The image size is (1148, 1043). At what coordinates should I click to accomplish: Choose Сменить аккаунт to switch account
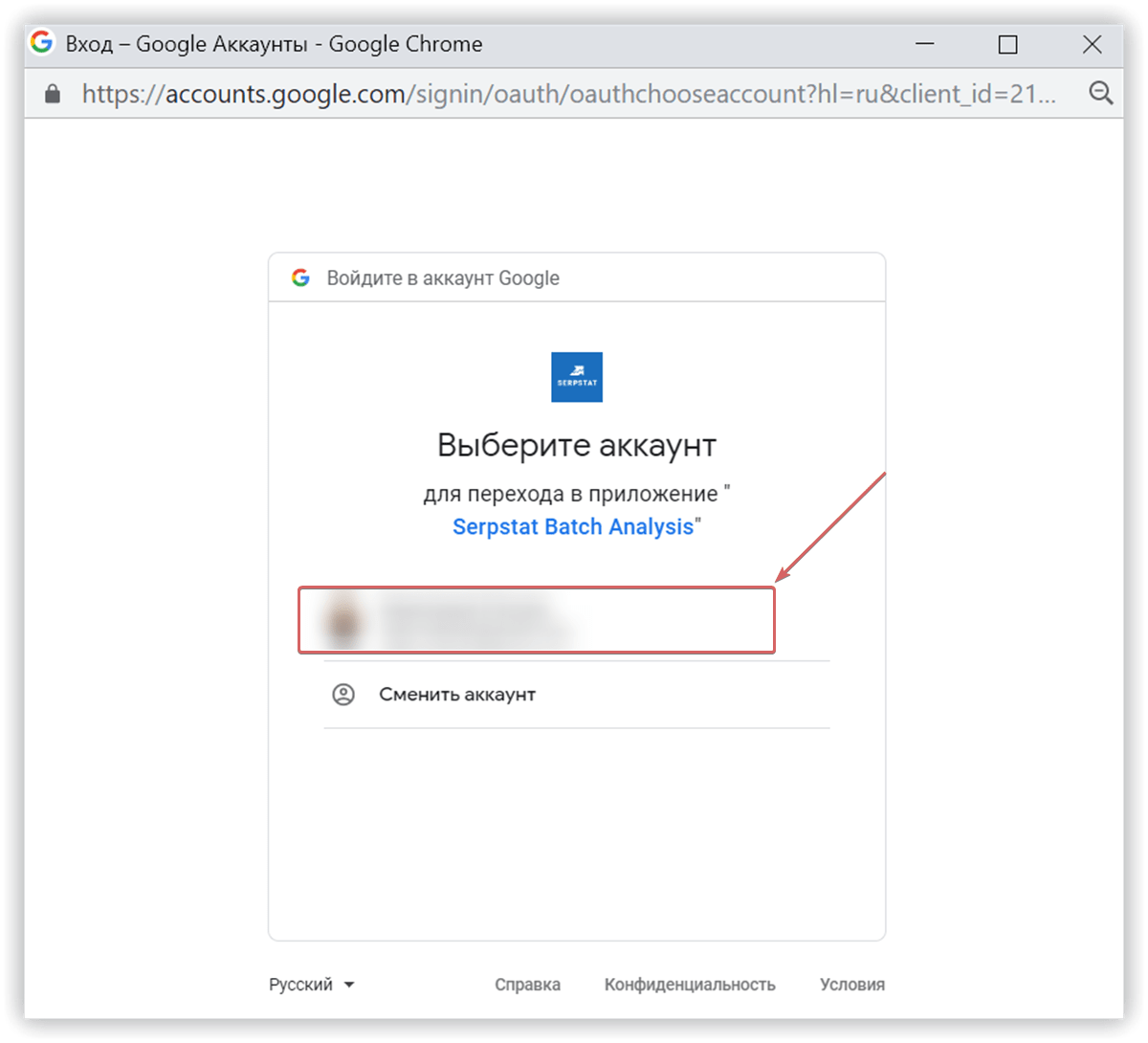tap(577, 695)
